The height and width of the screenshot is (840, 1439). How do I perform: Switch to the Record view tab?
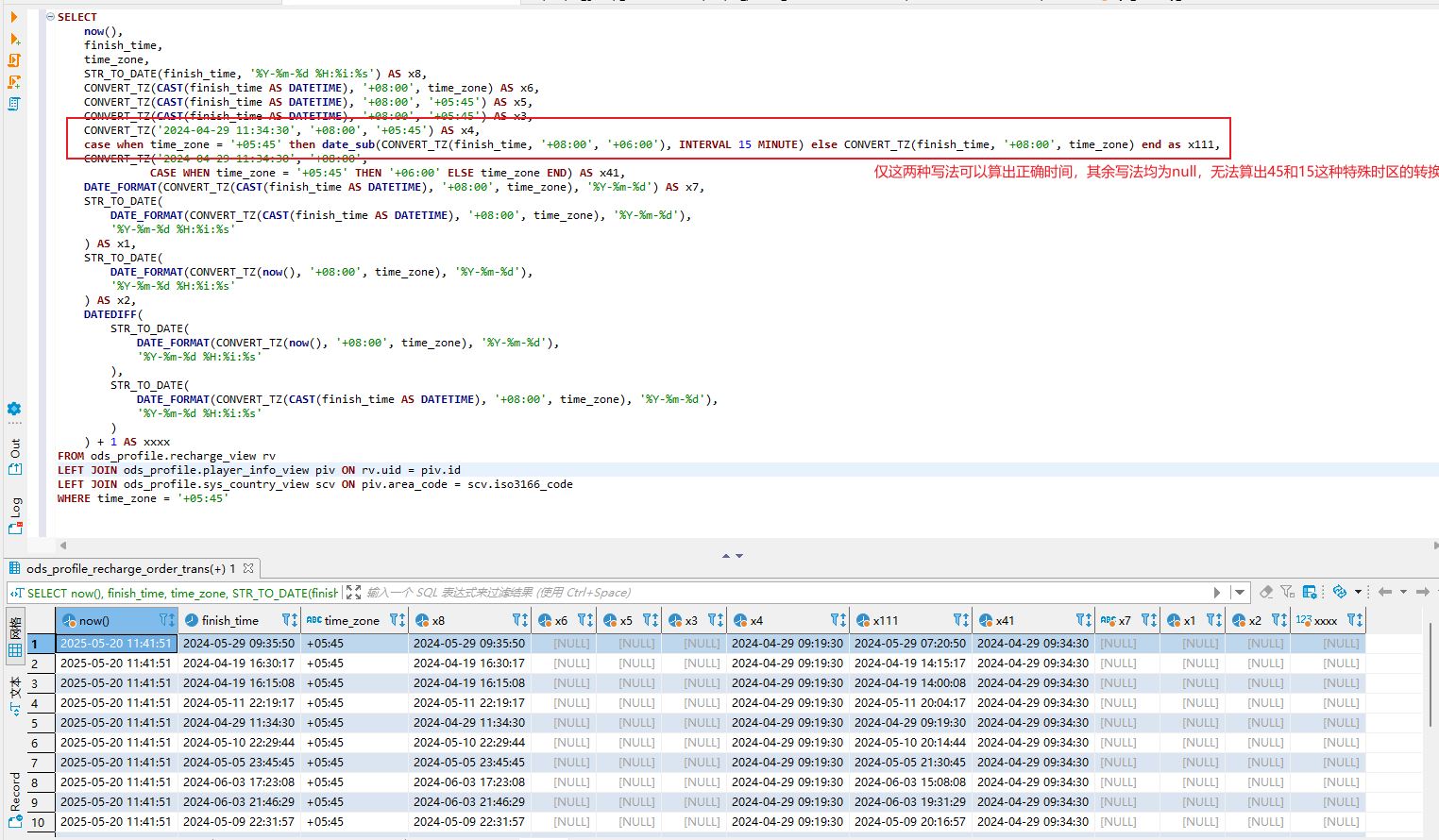(15, 800)
